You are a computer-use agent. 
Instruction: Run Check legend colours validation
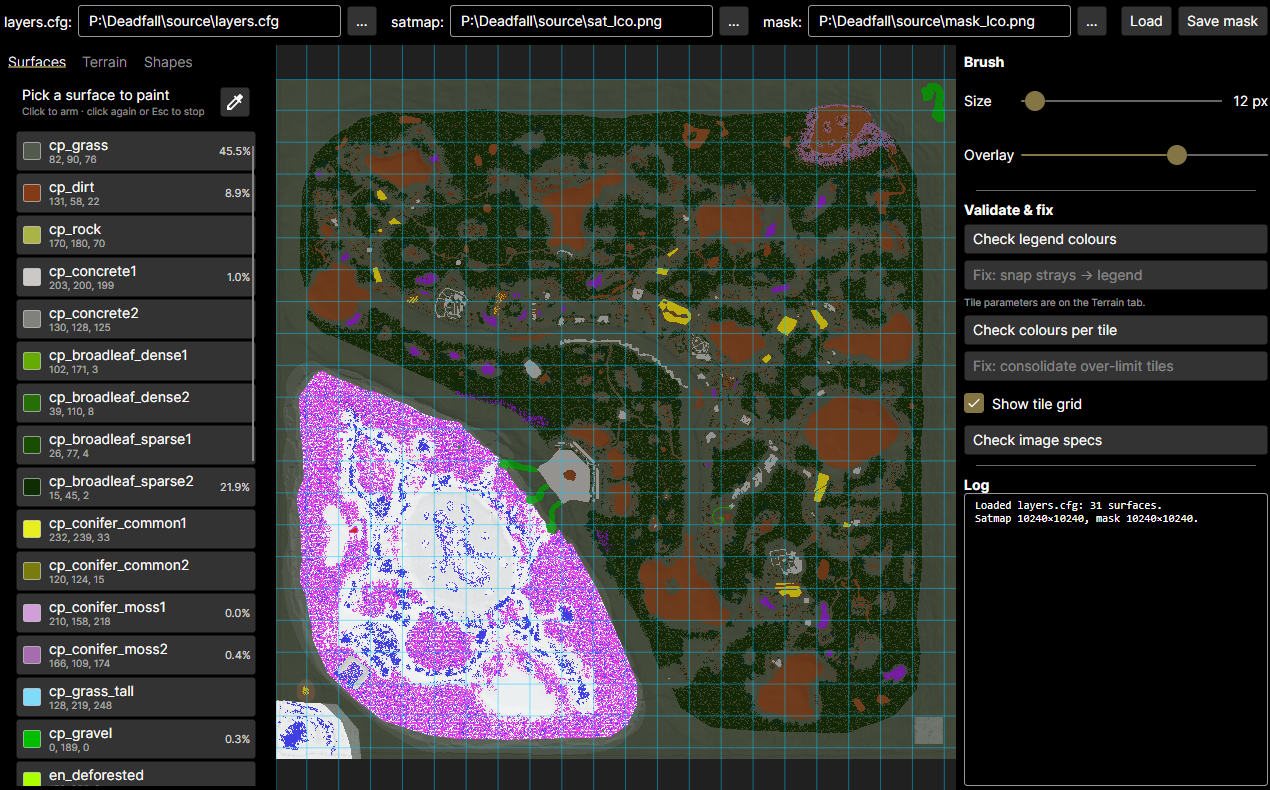point(1115,239)
